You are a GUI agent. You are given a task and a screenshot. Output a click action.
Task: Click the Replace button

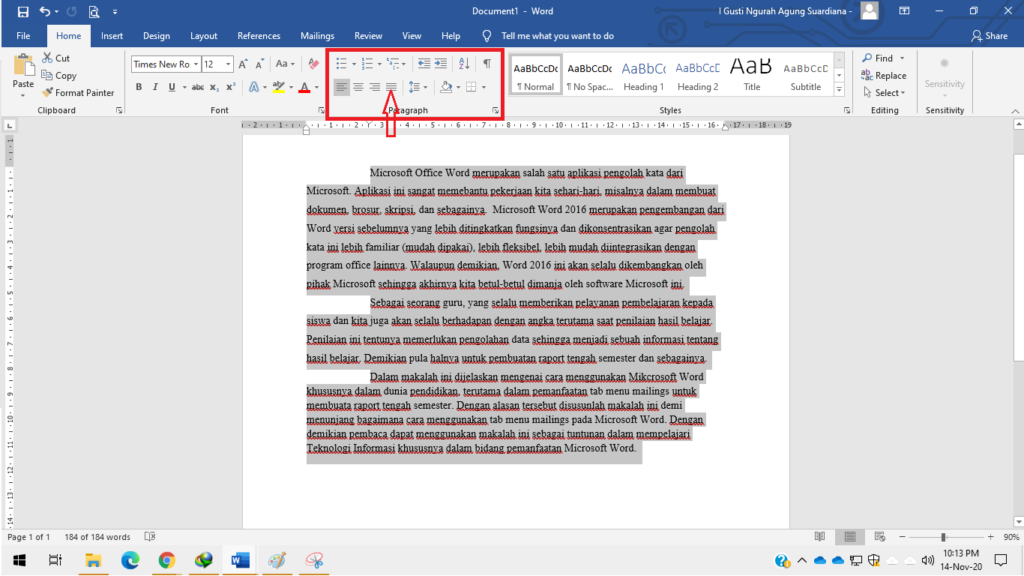click(884, 76)
